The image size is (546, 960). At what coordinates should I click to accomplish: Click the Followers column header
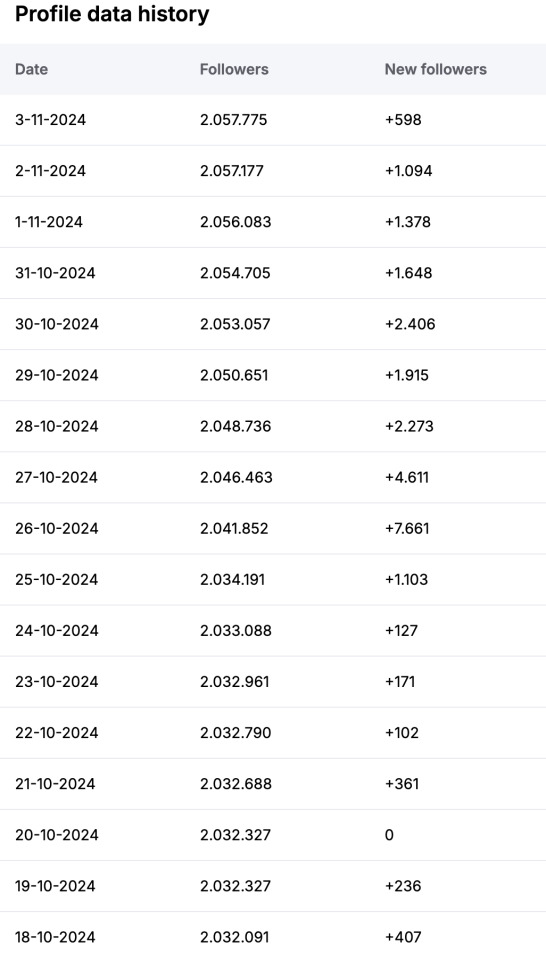234,69
